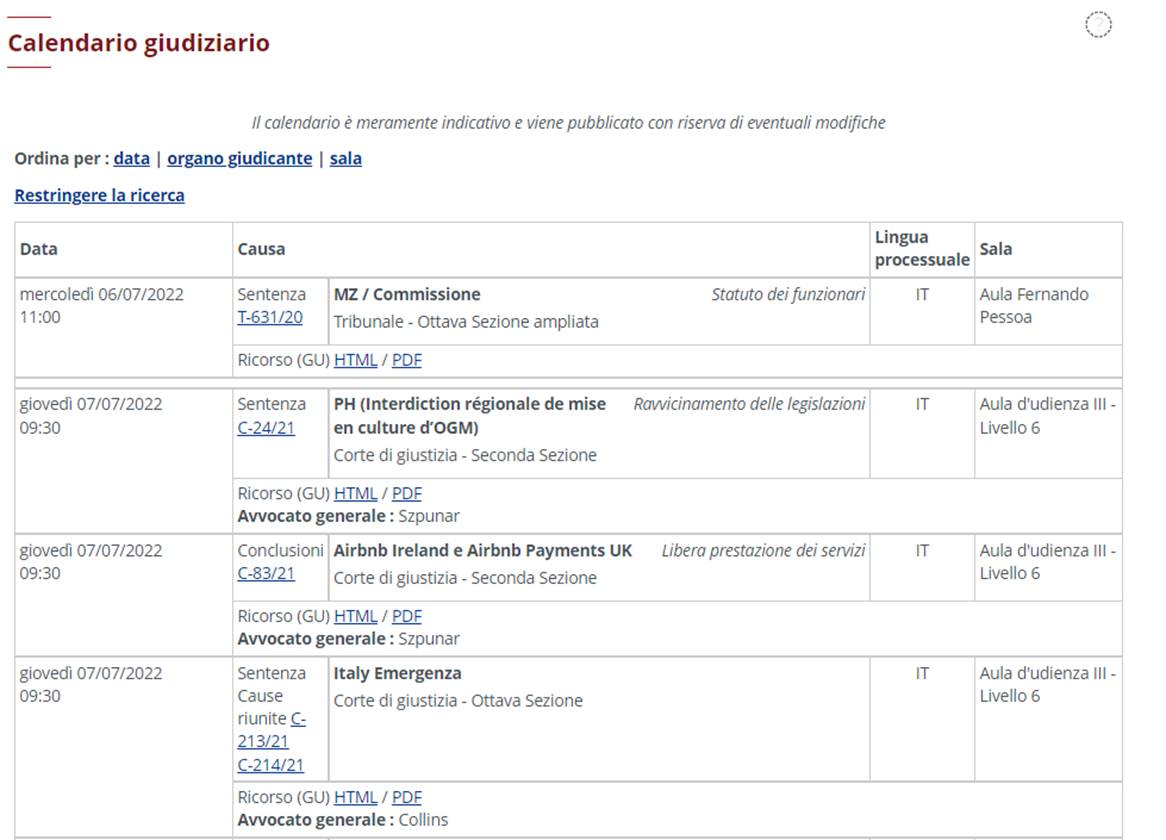Open HTML ricorso for Italy Emergenza case

[355, 797]
